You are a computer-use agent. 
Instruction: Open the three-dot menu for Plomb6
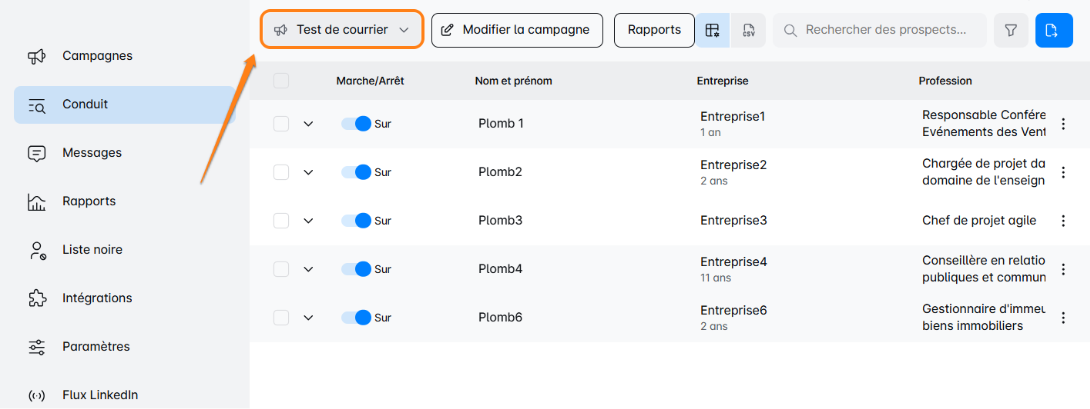coord(1063,318)
